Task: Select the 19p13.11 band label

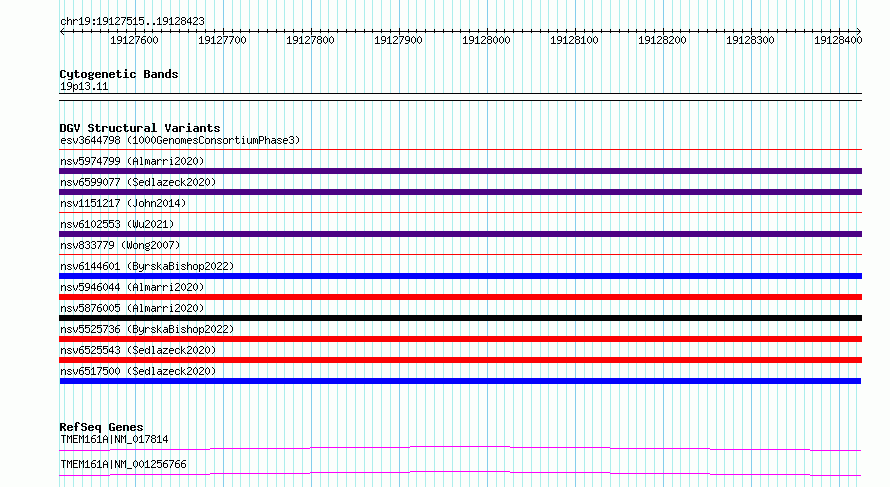Action: point(84,86)
